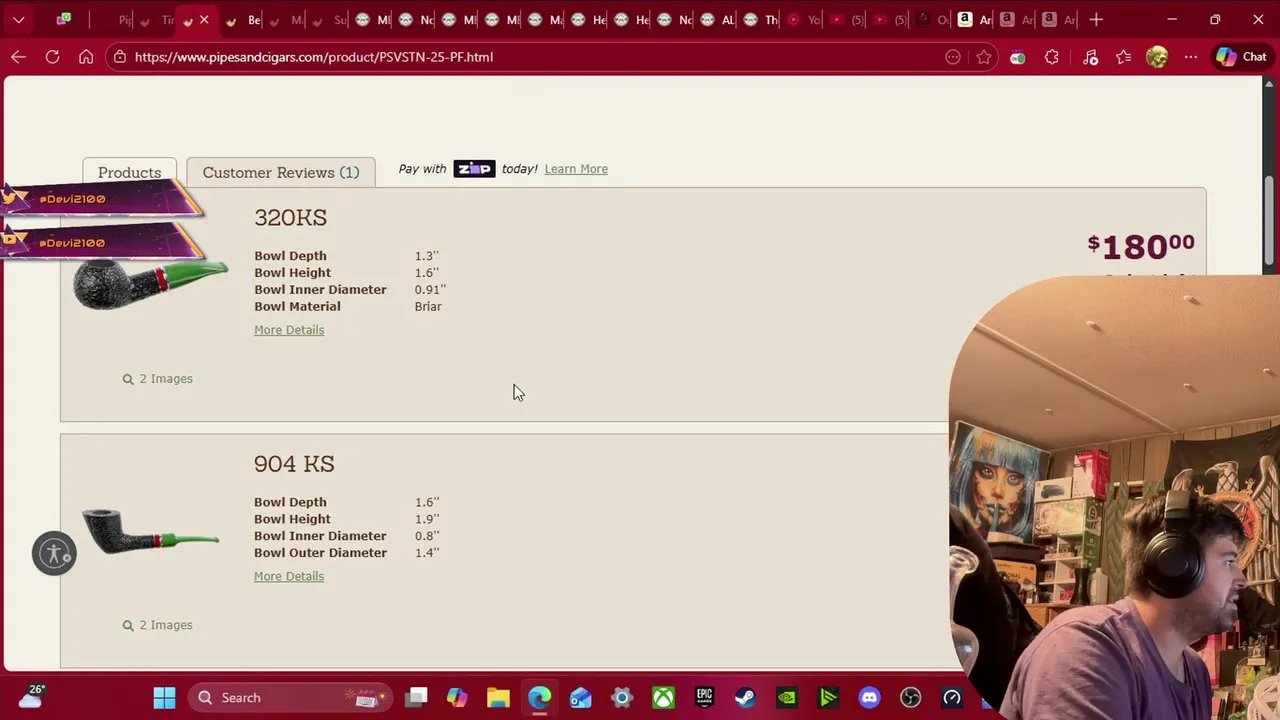Click the 320KS product heading

[290, 218]
